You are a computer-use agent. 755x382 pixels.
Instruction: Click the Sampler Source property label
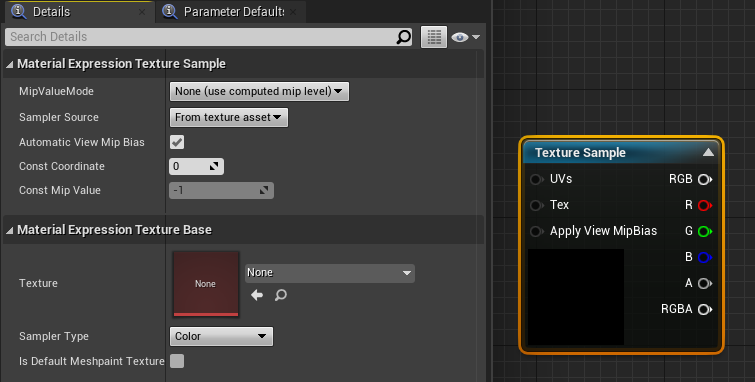tap(59, 117)
